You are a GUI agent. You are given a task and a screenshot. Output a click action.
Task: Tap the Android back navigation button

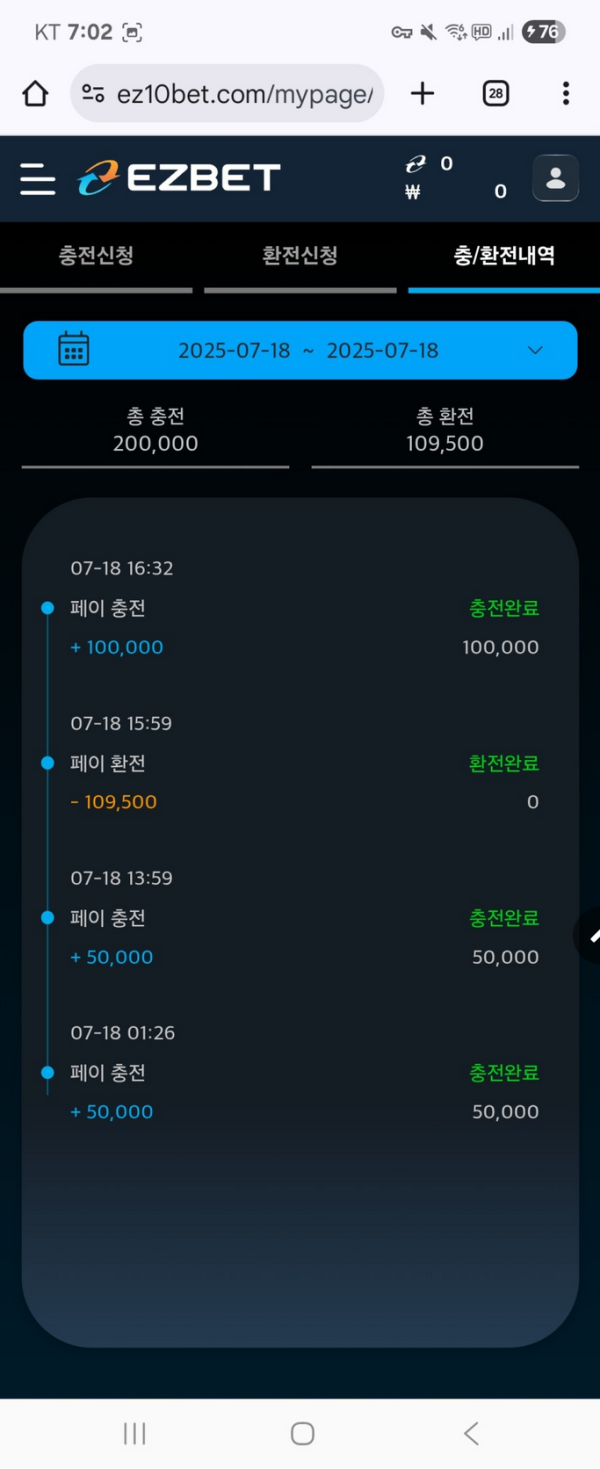[x=471, y=1434]
